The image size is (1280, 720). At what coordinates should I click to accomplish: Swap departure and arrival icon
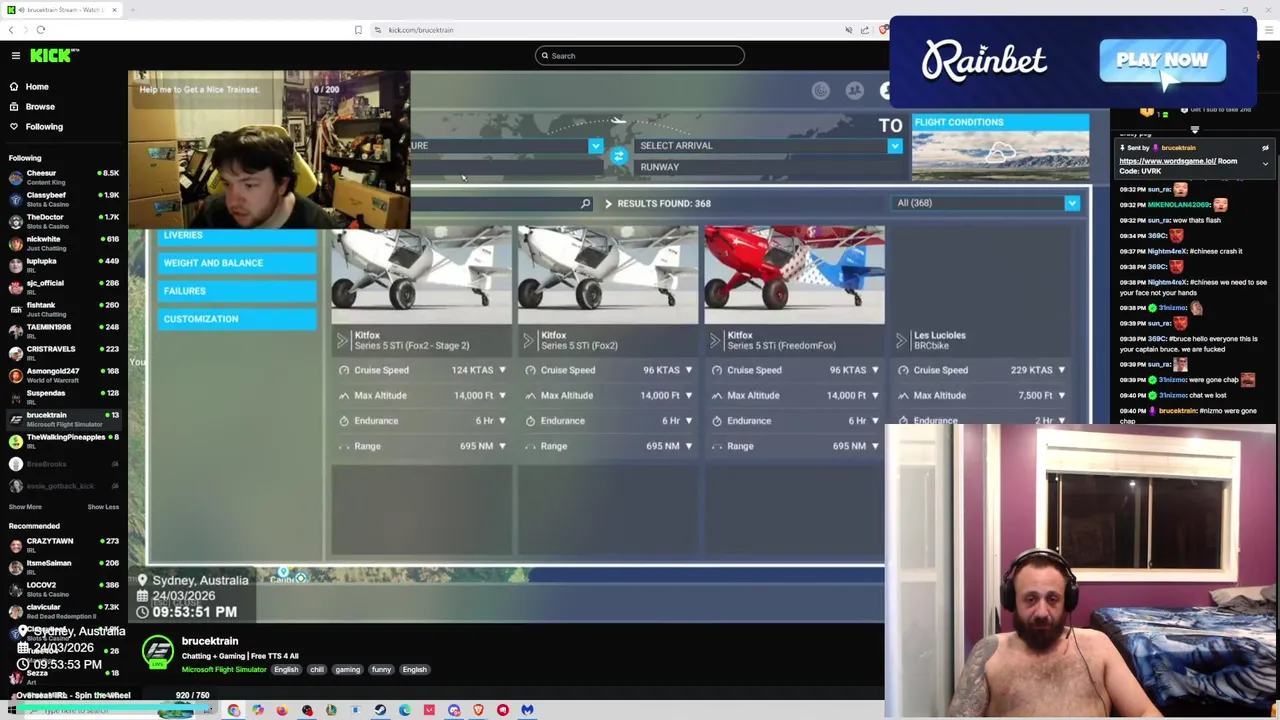click(618, 156)
